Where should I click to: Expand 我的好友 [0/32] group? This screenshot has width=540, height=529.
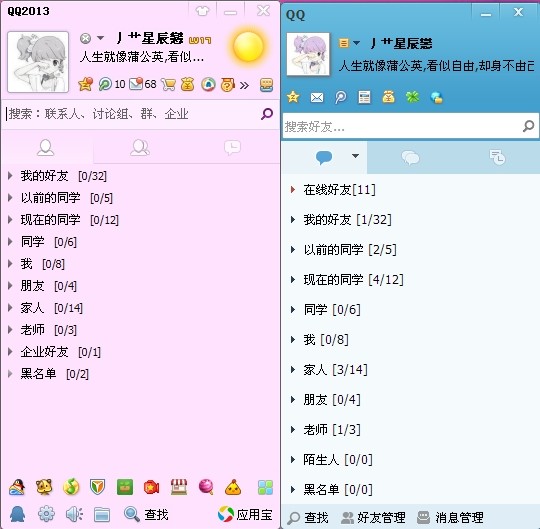pyautogui.click(x=10, y=176)
